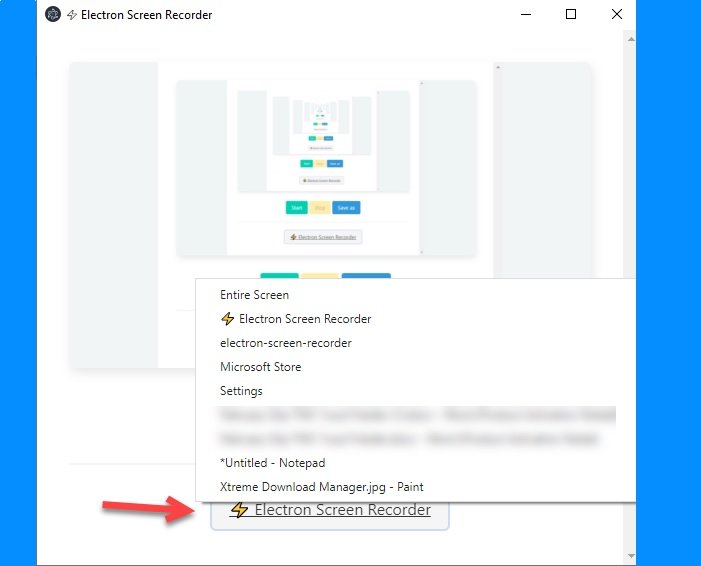The width and height of the screenshot is (701, 566).
Task: Open the Electron Screen Recorder source selector button
Action: click(330, 511)
